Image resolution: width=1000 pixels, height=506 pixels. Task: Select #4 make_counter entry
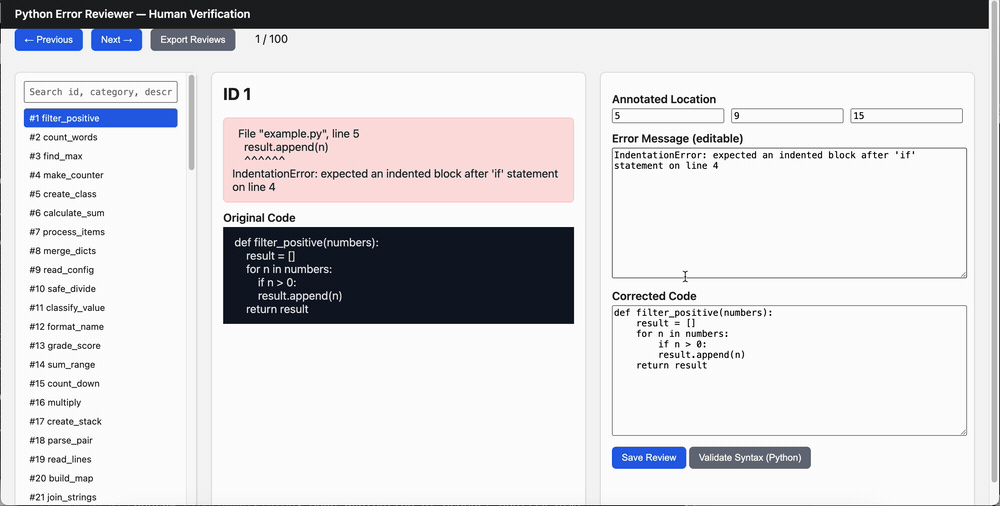click(101, 175)
